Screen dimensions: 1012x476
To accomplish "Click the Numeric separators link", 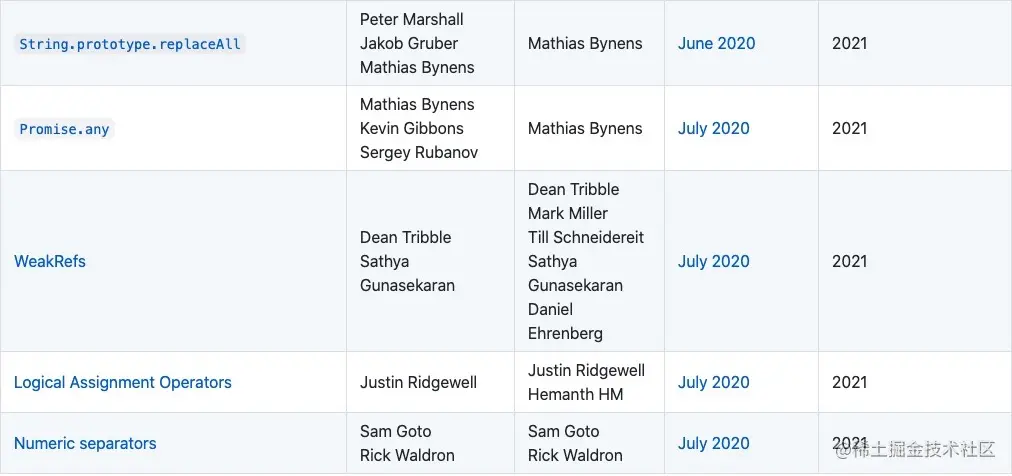I will tap(85, 444).
